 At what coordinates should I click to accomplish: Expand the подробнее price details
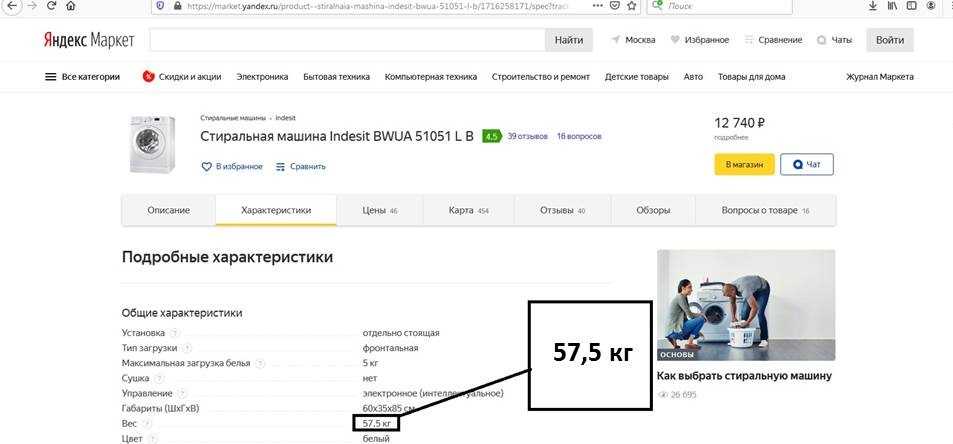(x=730, y=137)
